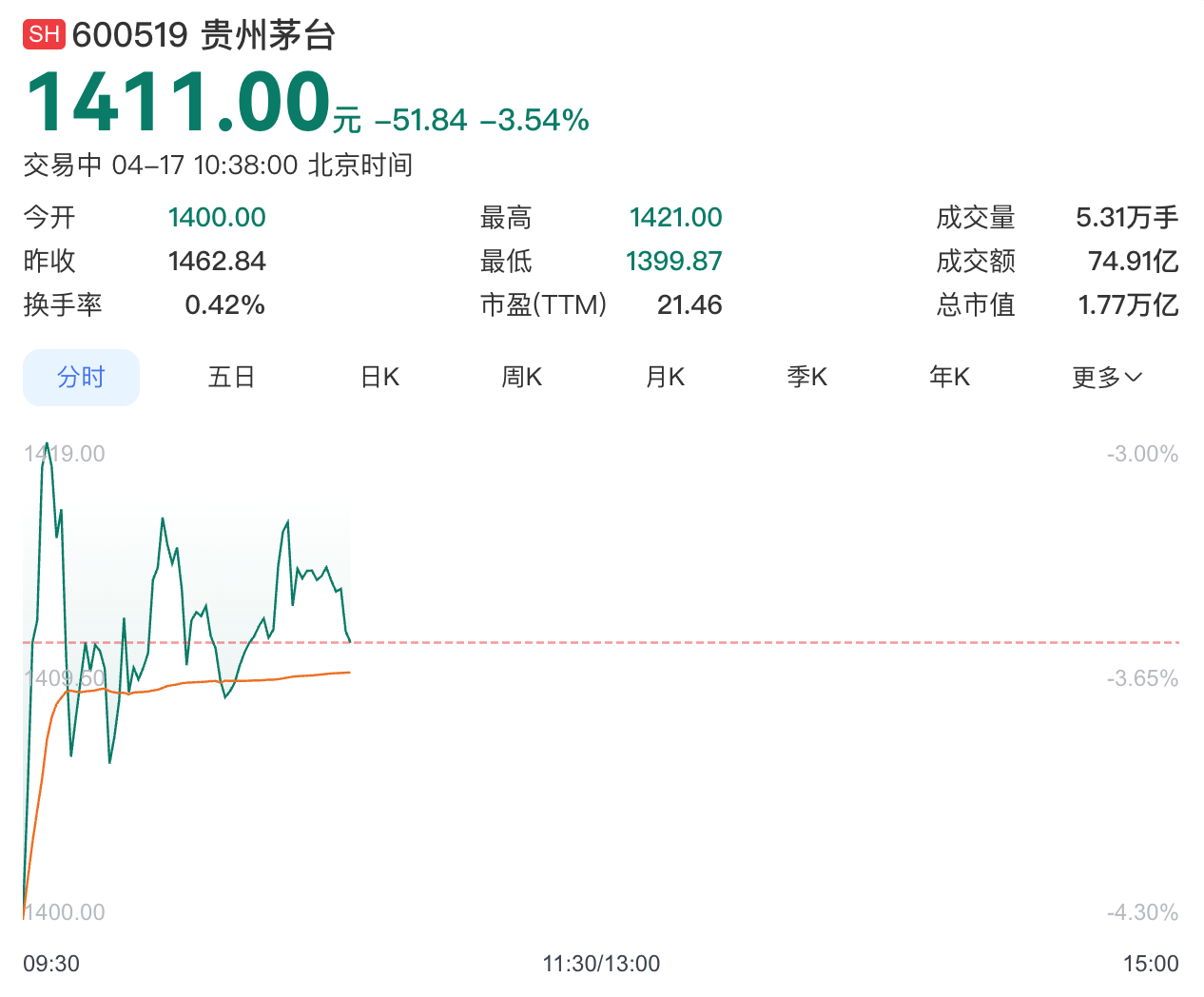Click the 最低 low value 1399.87
The height and width of the screenshot is (997, 1204).
[x=673, y=262]
